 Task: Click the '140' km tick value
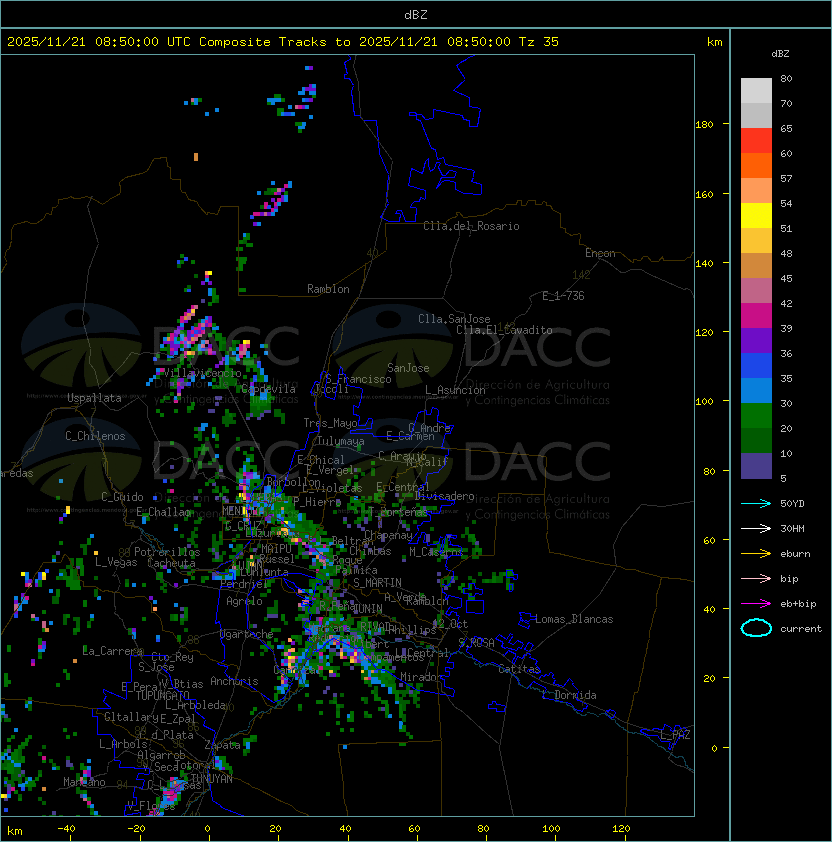pos(704,264)
